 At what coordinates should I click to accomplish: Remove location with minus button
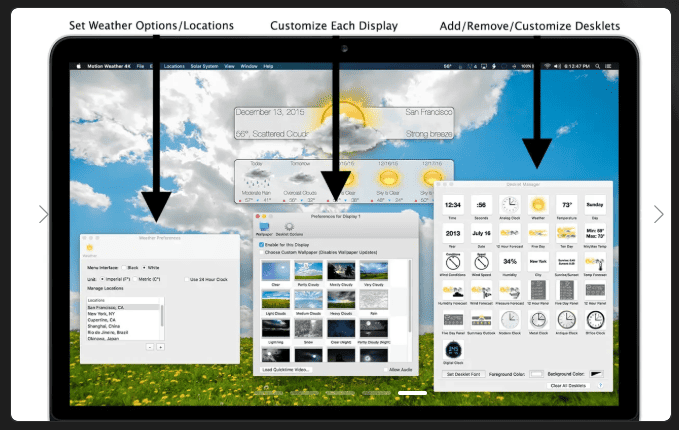click(150, 347)
